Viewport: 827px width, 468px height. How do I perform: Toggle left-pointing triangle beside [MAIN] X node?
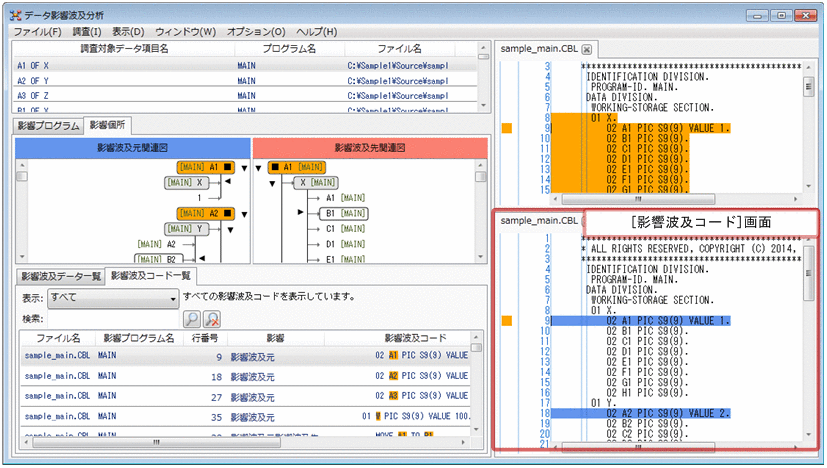[x=228, y=182]
